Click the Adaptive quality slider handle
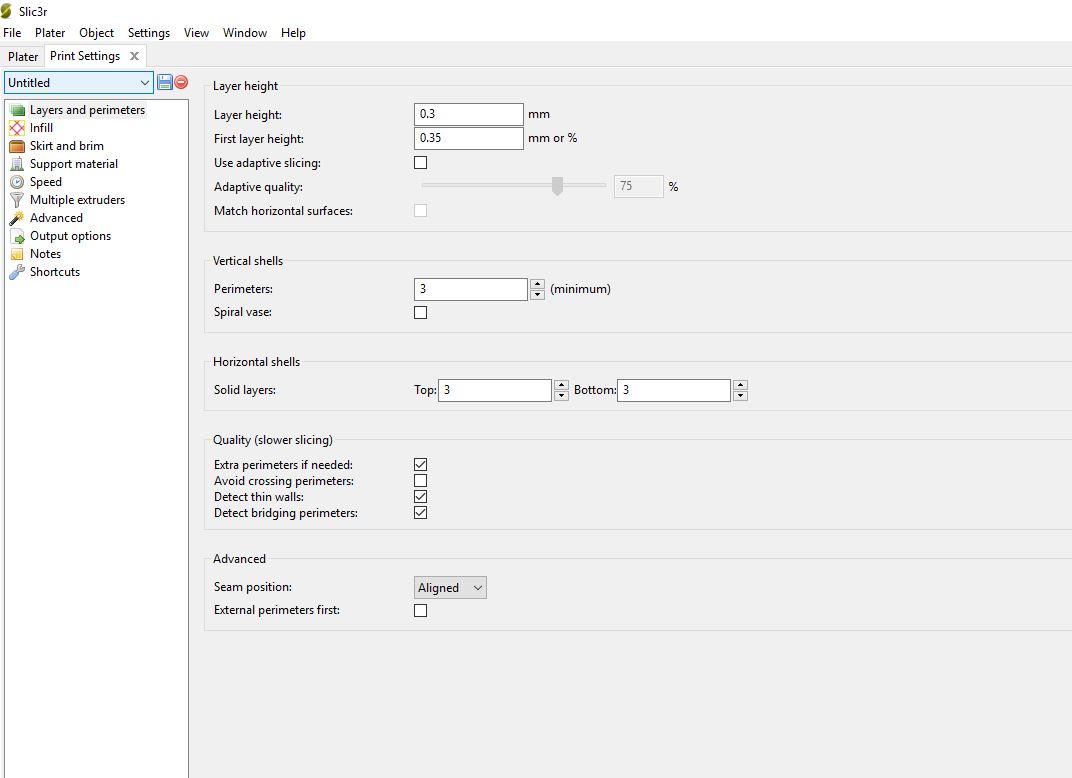The width and height of the screenshot is (1072, 778). tap(557, 186)
